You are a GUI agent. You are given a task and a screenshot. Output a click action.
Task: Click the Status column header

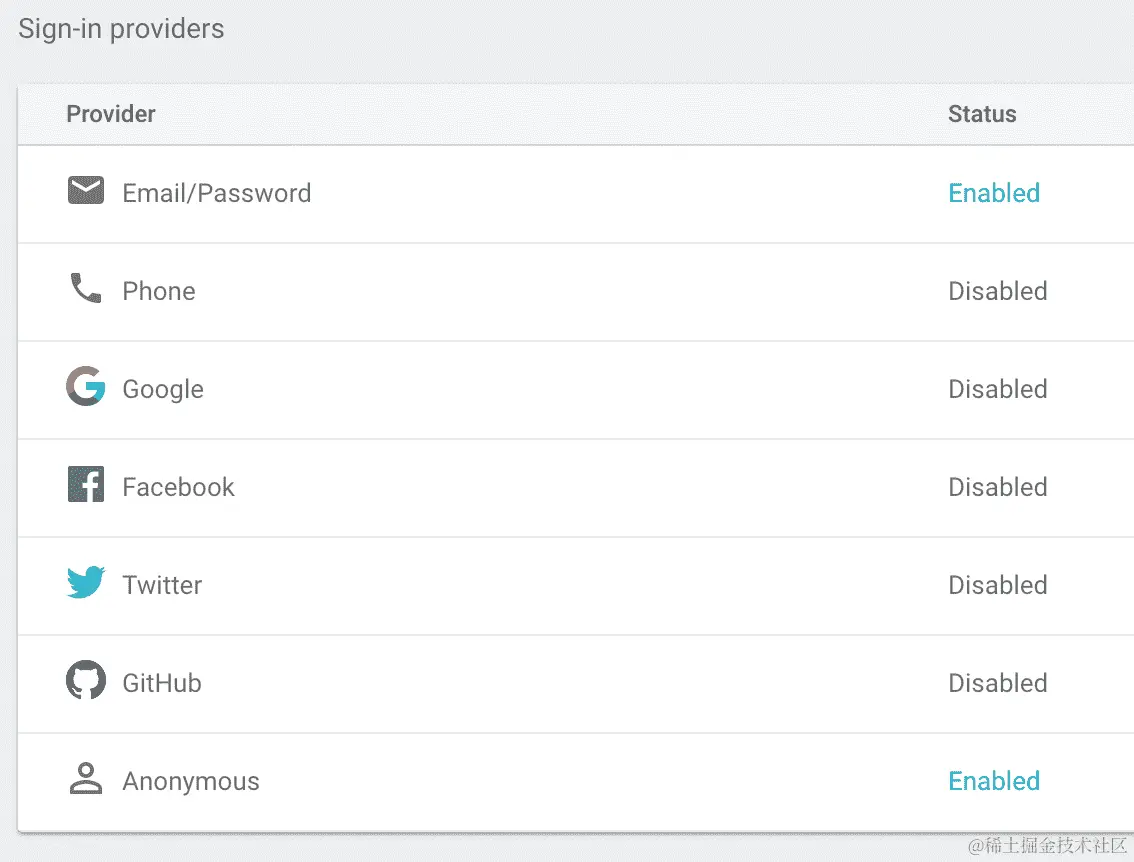[x=981, y=114]
